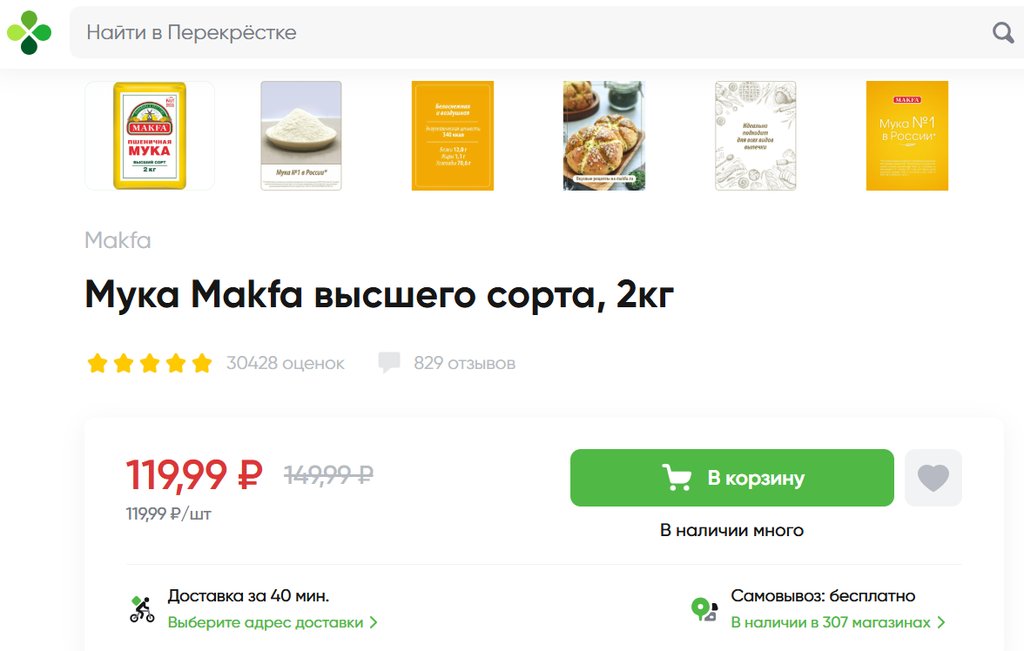This screenshot has height=651, width=1024.
Task: Open the Makfa brand link
Action: point(118,240)
